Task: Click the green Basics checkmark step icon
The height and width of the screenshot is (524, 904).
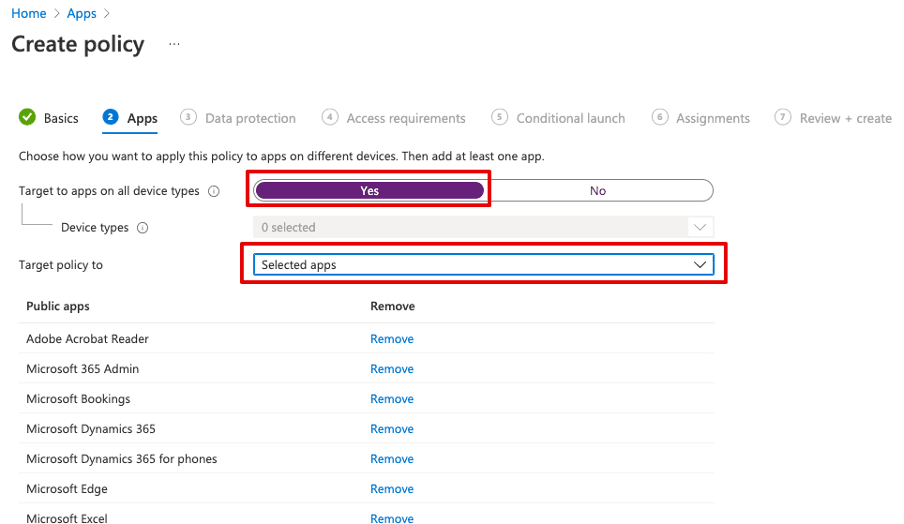Action: [x=27, y=118]
